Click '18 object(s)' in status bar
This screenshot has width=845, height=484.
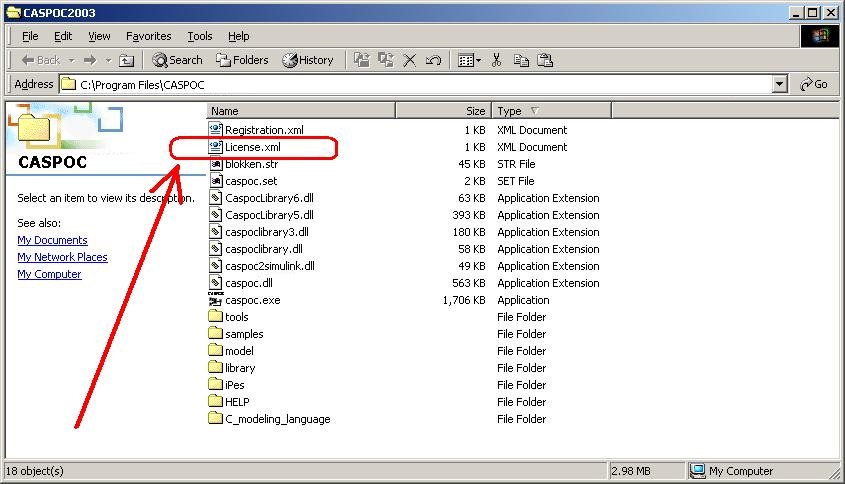pyautogui.click(x=35, y=471)
